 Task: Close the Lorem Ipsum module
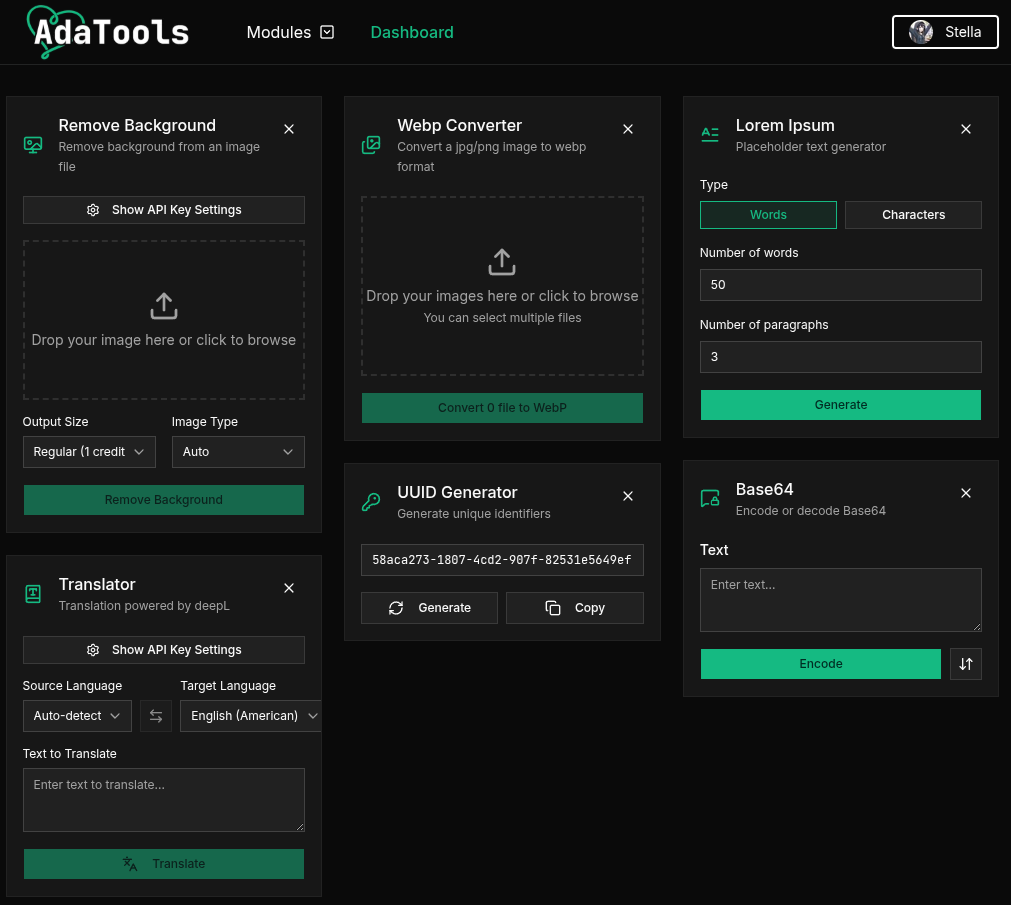[966, 129]
